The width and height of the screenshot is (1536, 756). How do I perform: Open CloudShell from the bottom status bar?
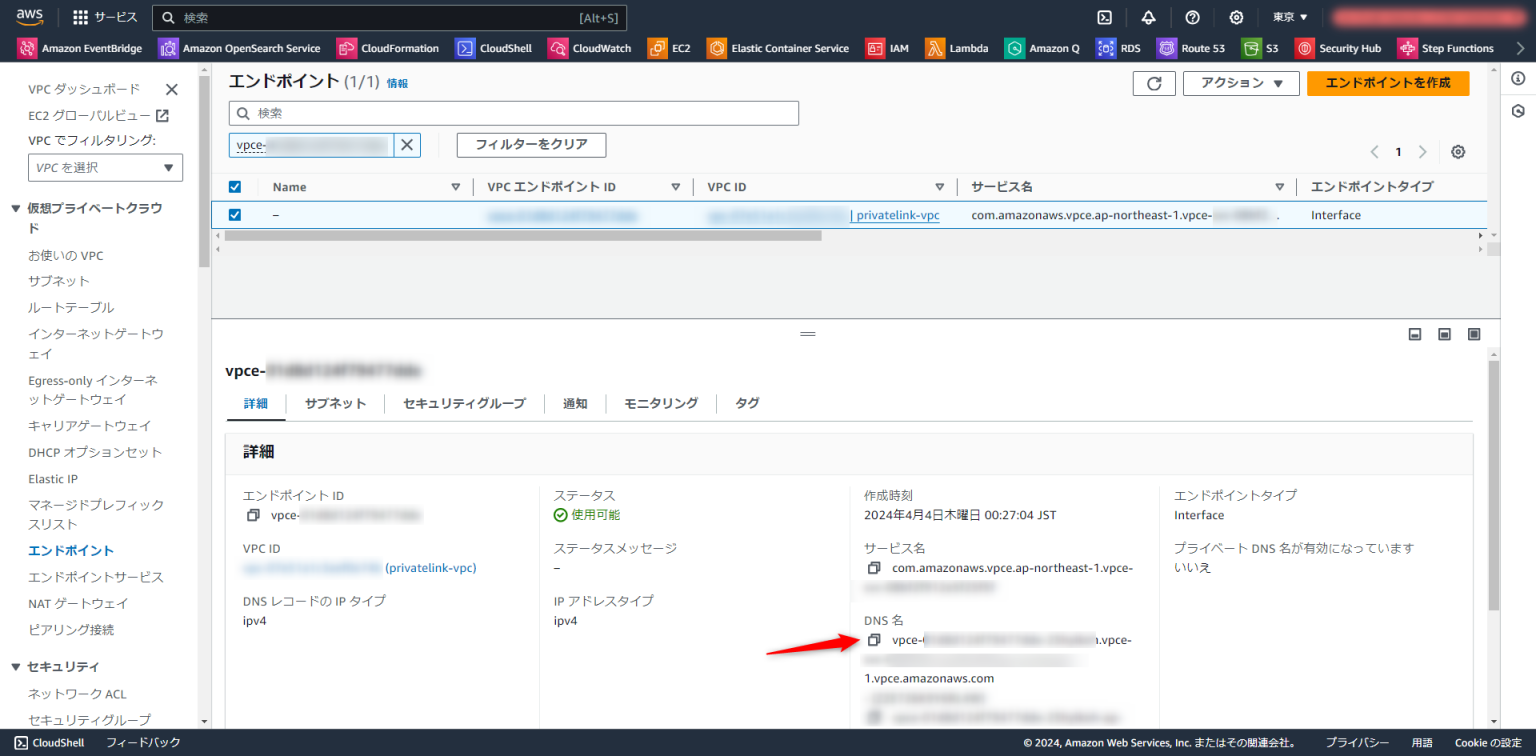pos(48,742)
